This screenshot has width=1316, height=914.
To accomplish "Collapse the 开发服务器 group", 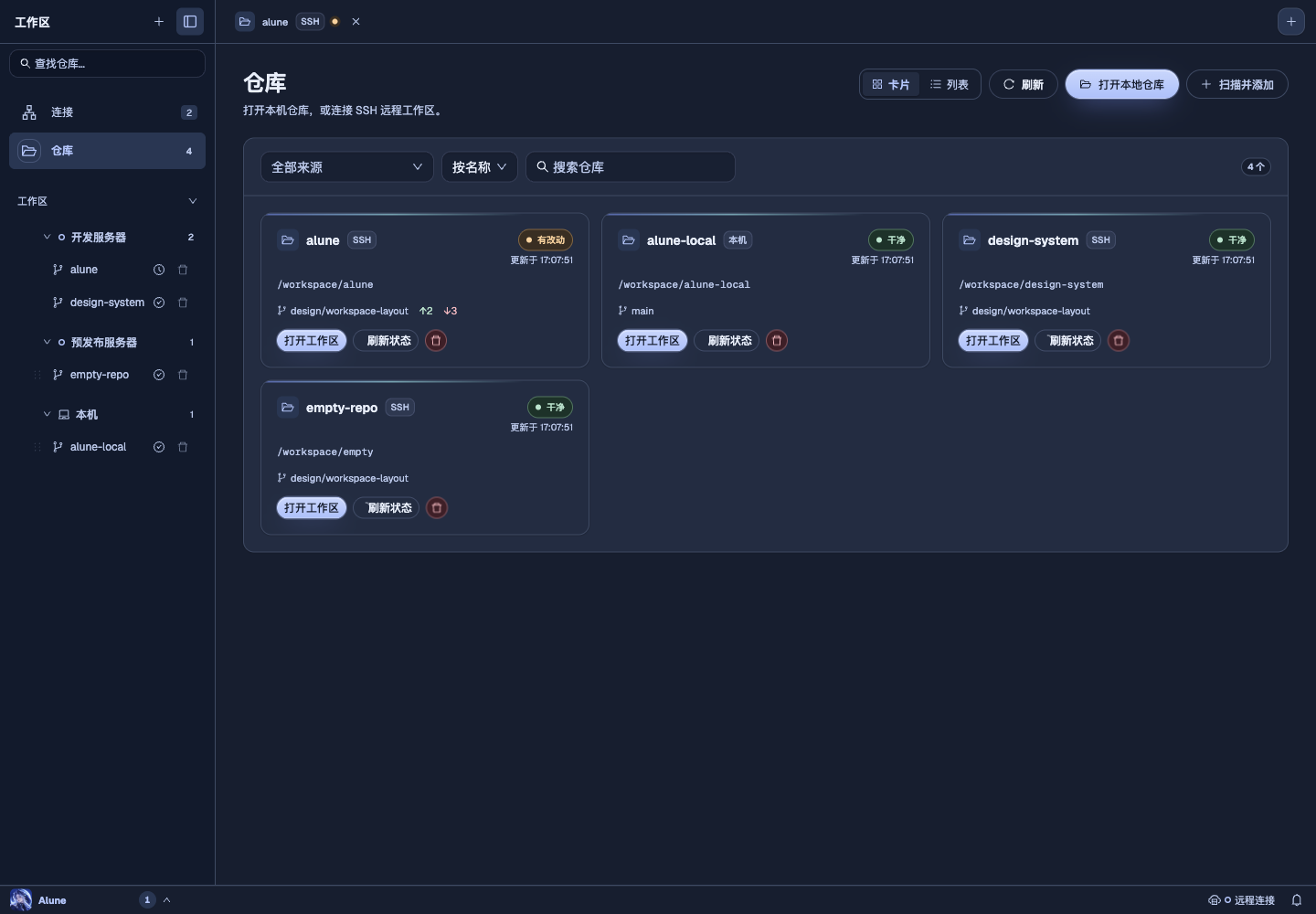I will tap(47, 237).
